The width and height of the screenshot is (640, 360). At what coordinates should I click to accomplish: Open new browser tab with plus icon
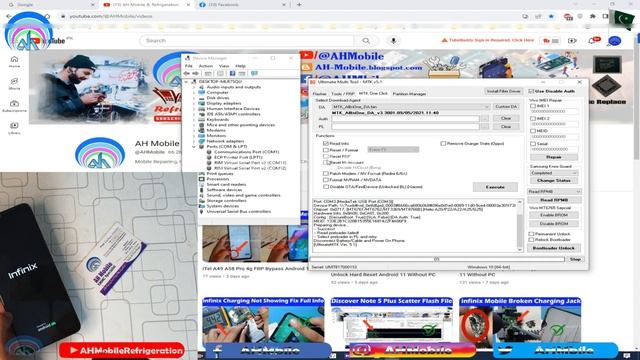click(299, 4)
